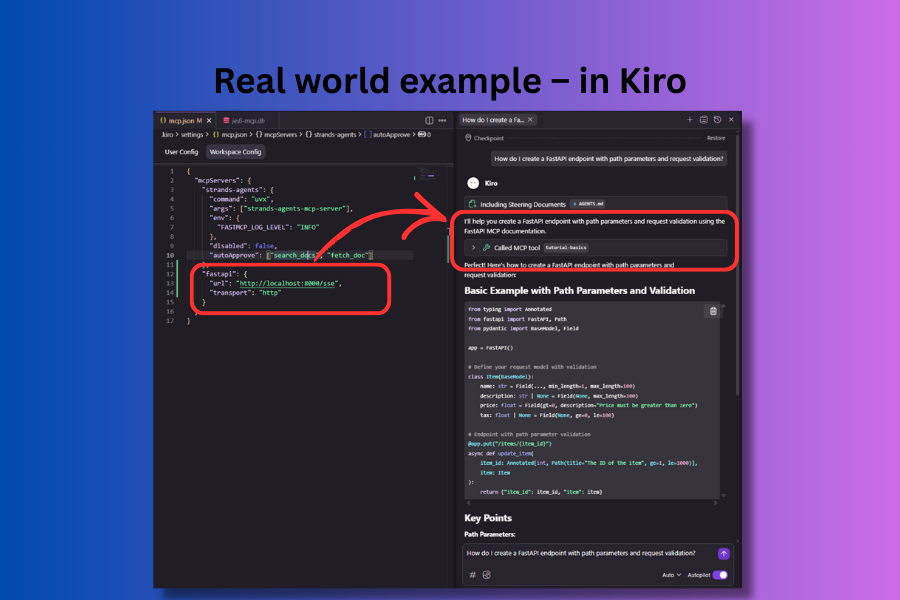The width and height of the screenshot is (900, 600).
Task: Open the mcp.json editor tab
Action: point(185,121)
